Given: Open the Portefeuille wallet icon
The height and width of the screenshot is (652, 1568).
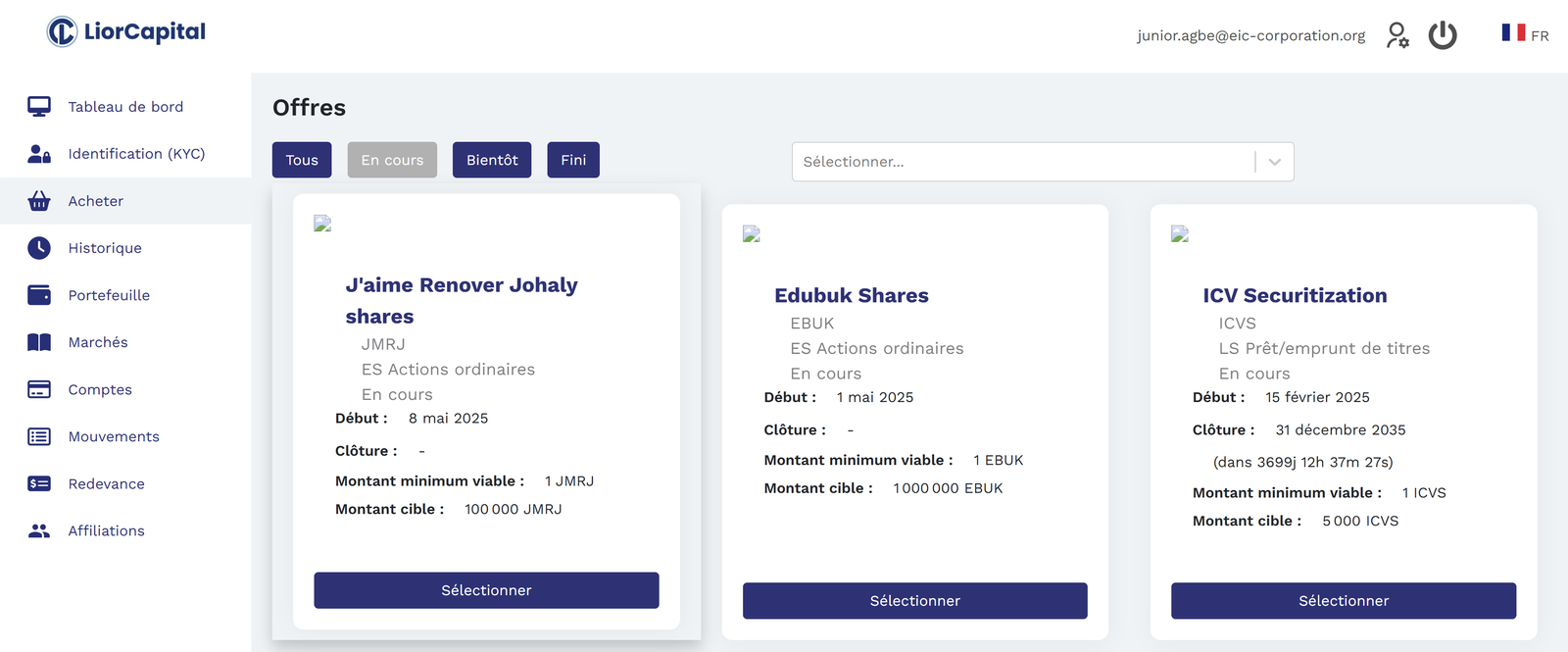Looking at the screenshot, I should click(39, 295).
